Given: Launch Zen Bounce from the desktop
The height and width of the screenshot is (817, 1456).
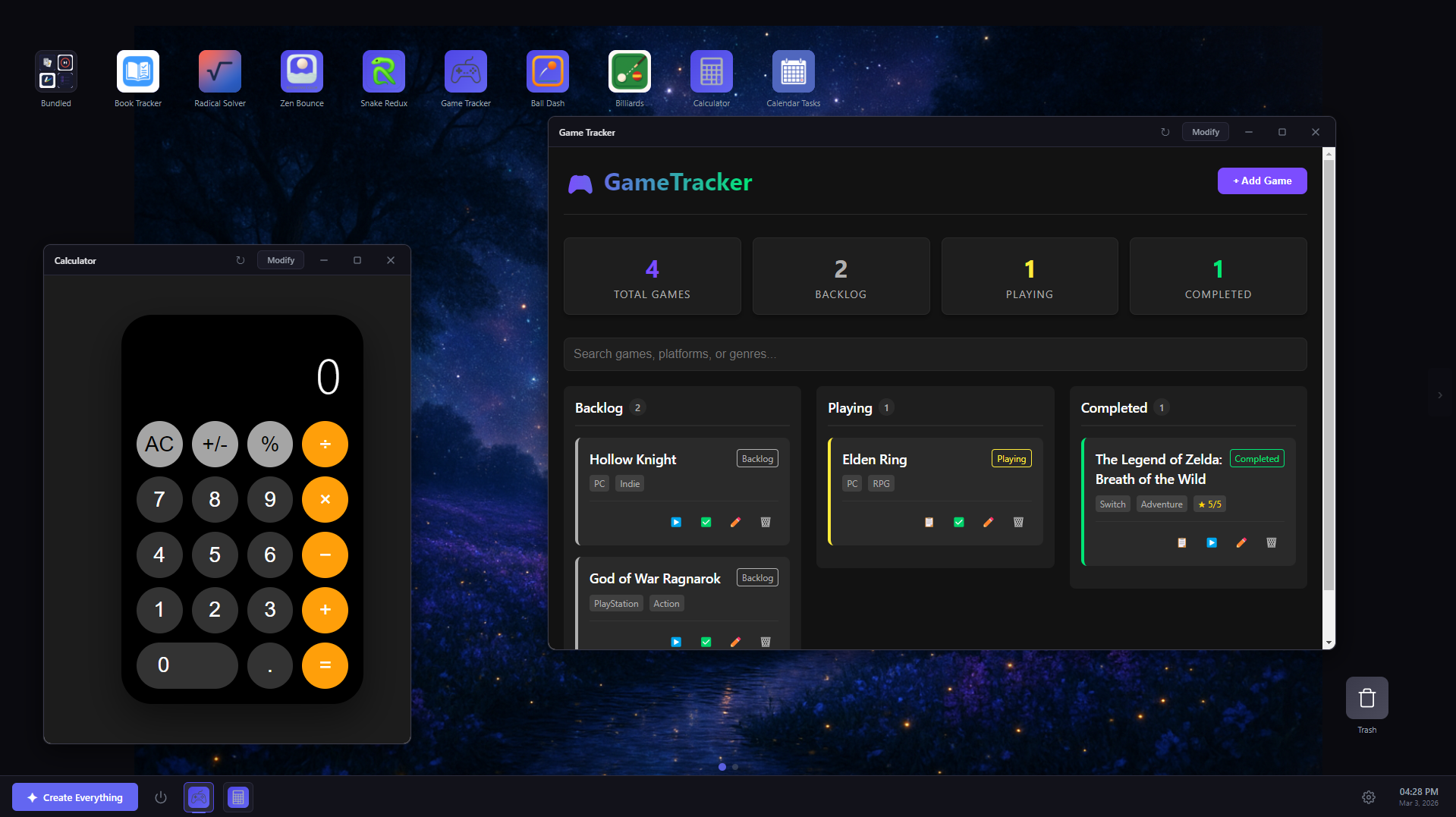Looking at the screenshot, I should (x=302, y=71).
